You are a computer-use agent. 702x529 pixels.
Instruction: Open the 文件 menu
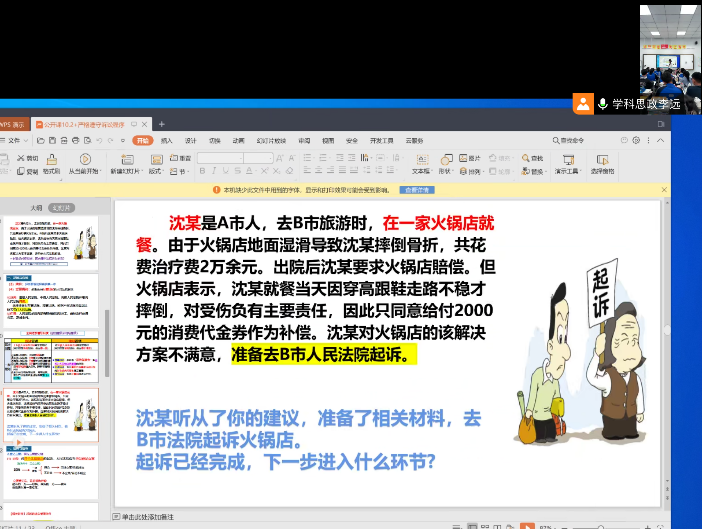click(14, 141)
